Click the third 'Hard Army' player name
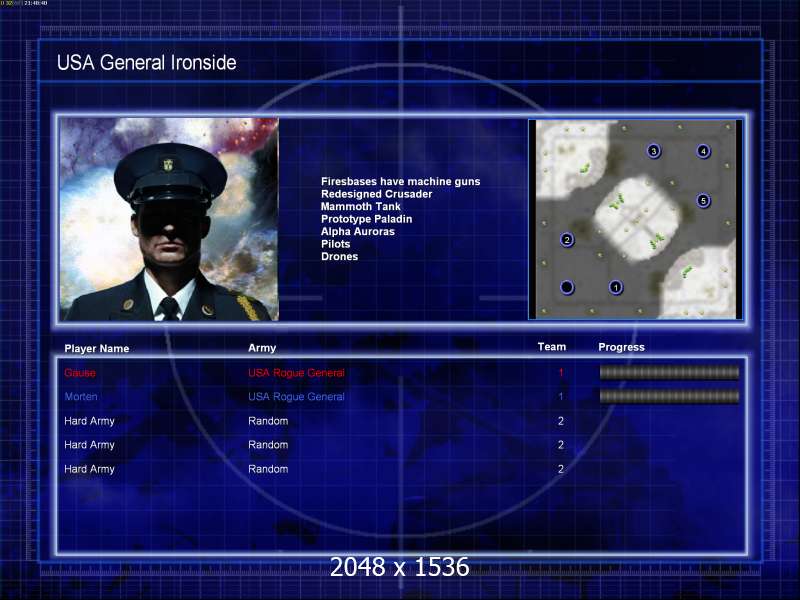The width and height of the screenshot is (800, 600). pos(89,469)
